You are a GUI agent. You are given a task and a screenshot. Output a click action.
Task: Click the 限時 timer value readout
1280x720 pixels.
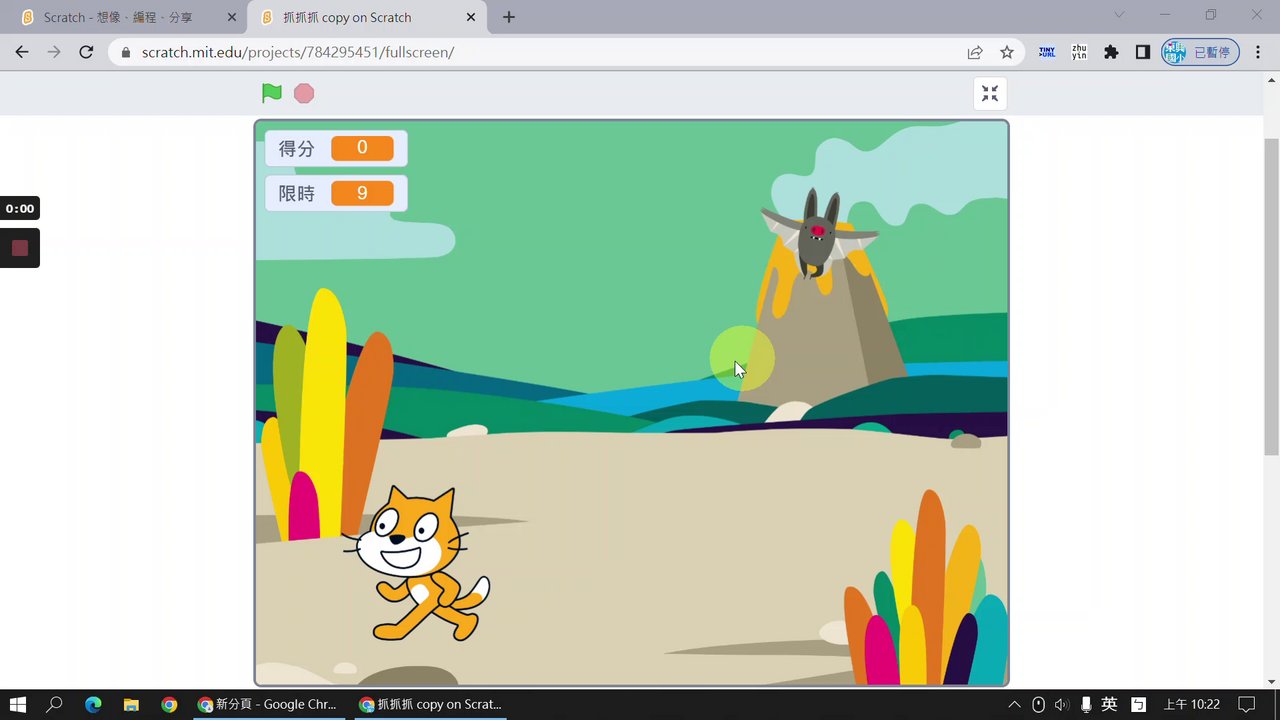pos(362,193)
